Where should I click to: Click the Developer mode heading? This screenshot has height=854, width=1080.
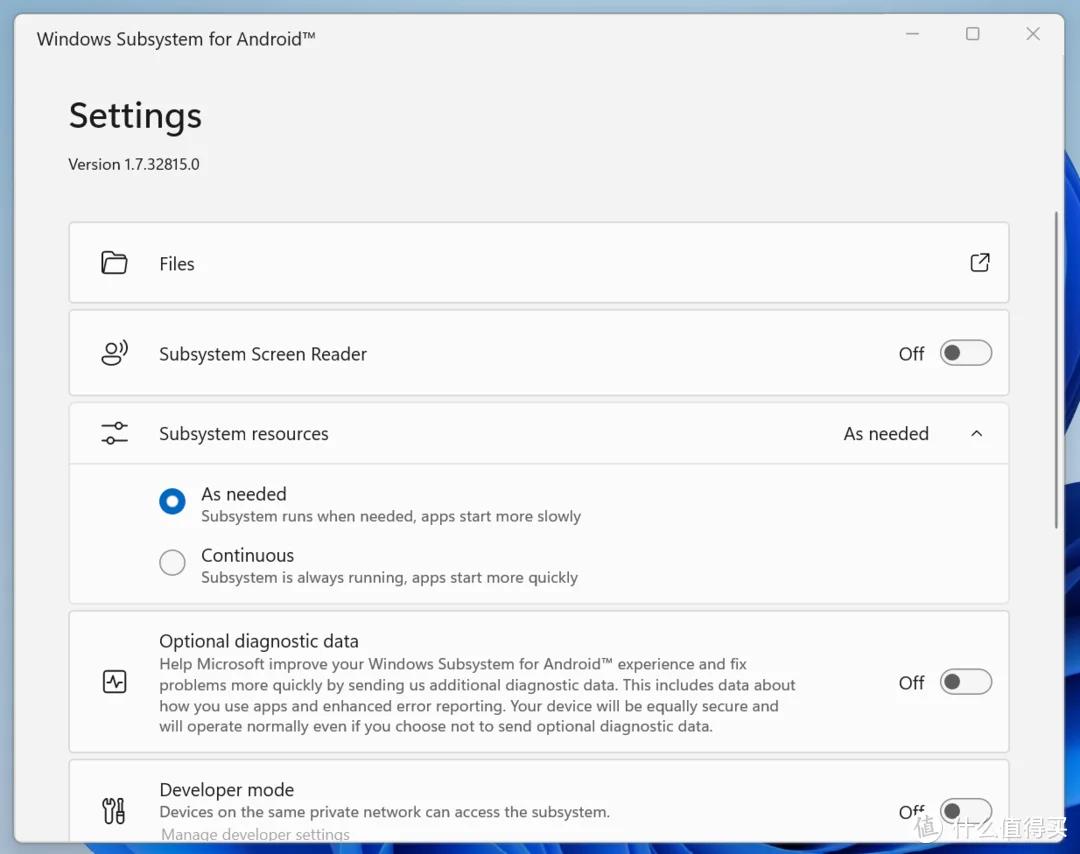point(227,790)
